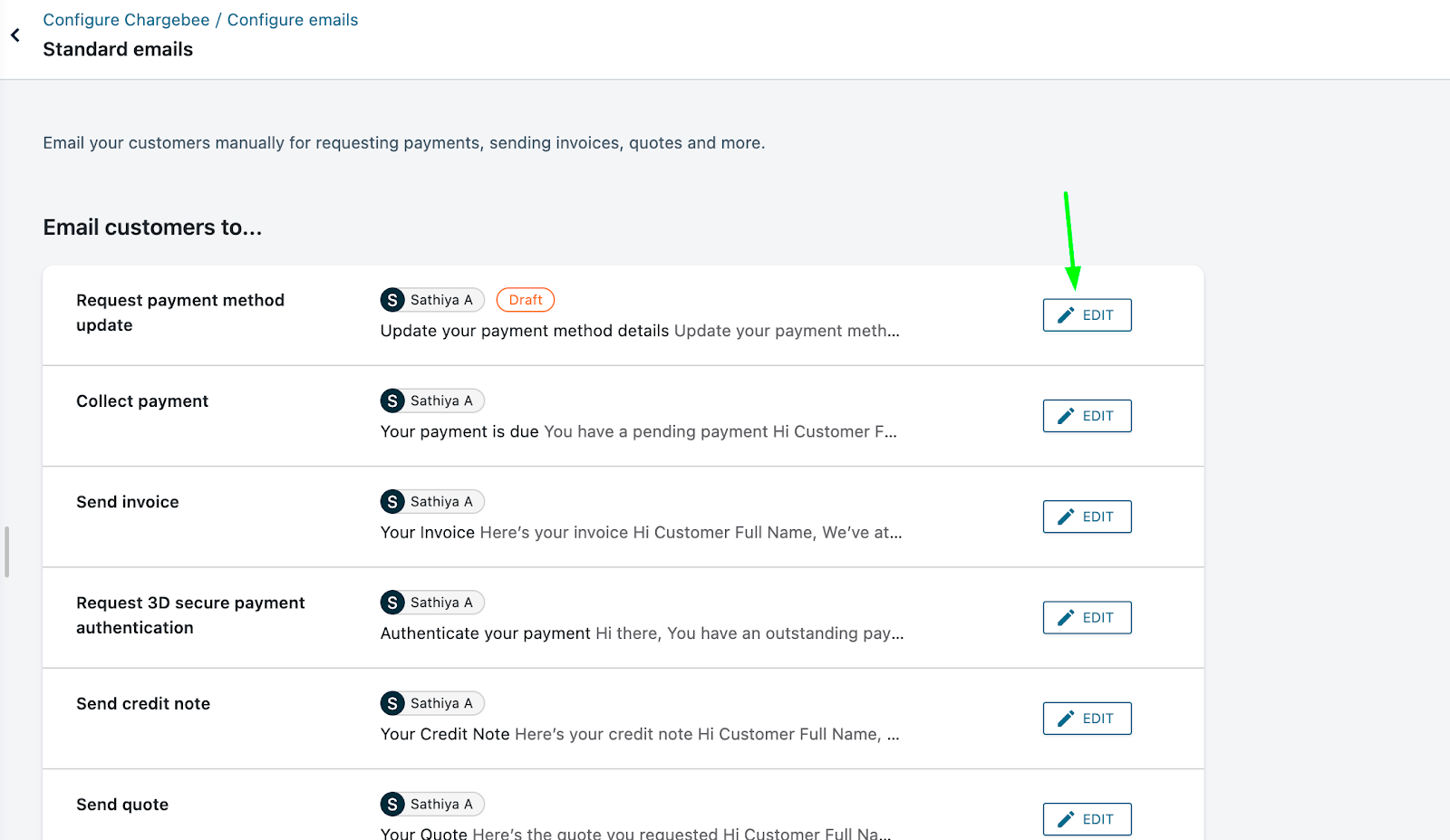The width and height of the screenshot is (1450, 840).
Task: Select the Collect payment row title
Action: click(142, 401)
